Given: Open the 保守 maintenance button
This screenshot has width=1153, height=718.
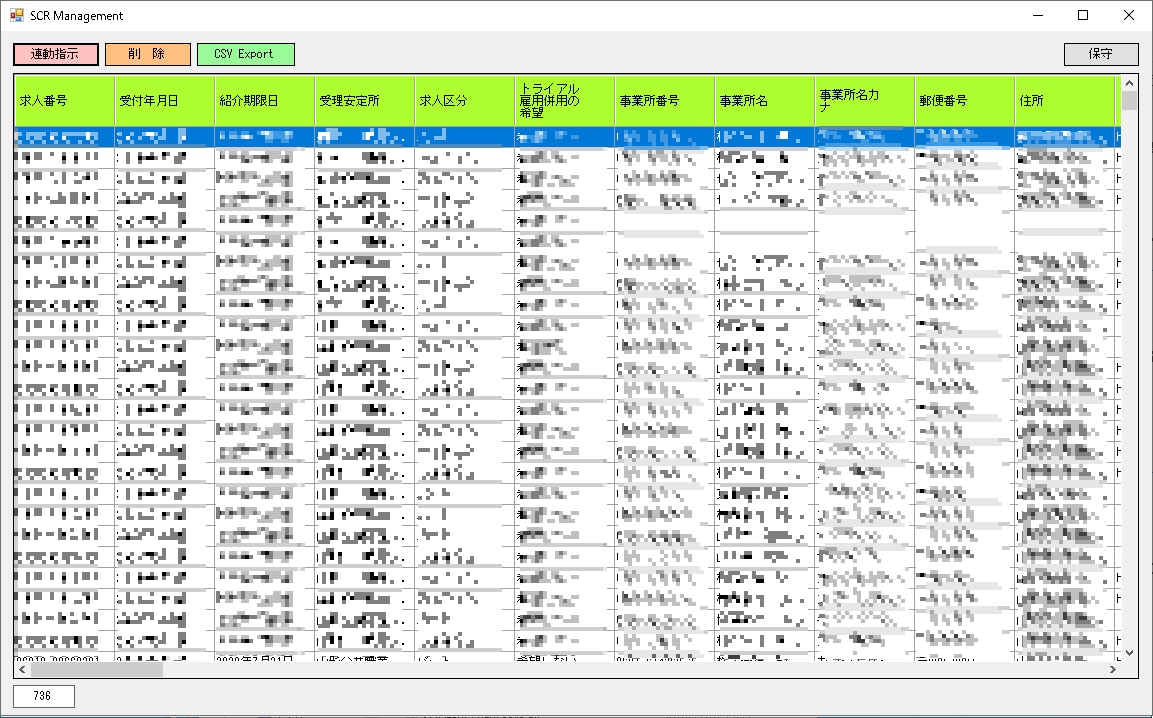Looking at the screenshot, I should click(1101, 54).
